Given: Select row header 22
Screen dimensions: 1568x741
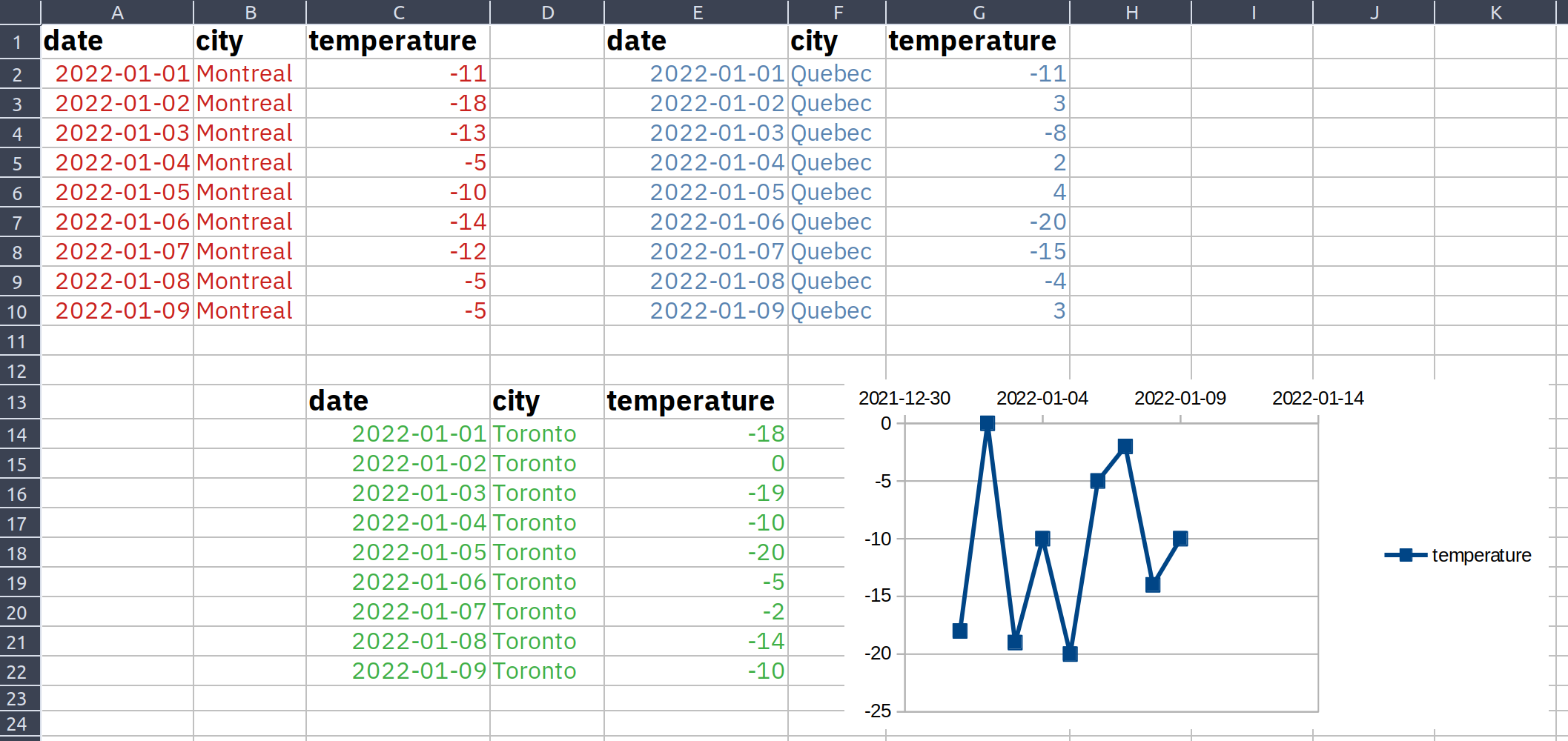Looking at the screenshot, I should (19, 671).
